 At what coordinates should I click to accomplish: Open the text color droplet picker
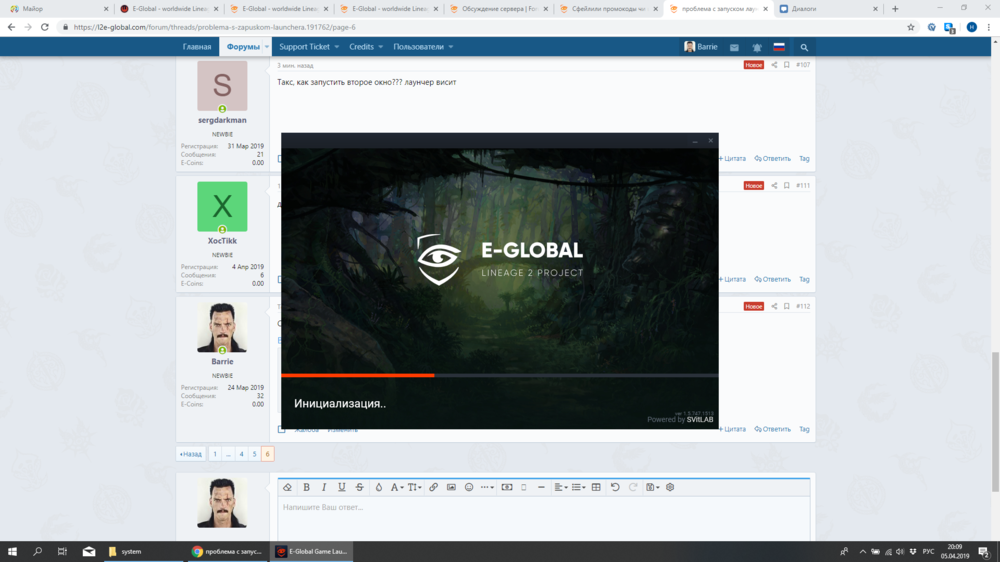click(378, 487)
